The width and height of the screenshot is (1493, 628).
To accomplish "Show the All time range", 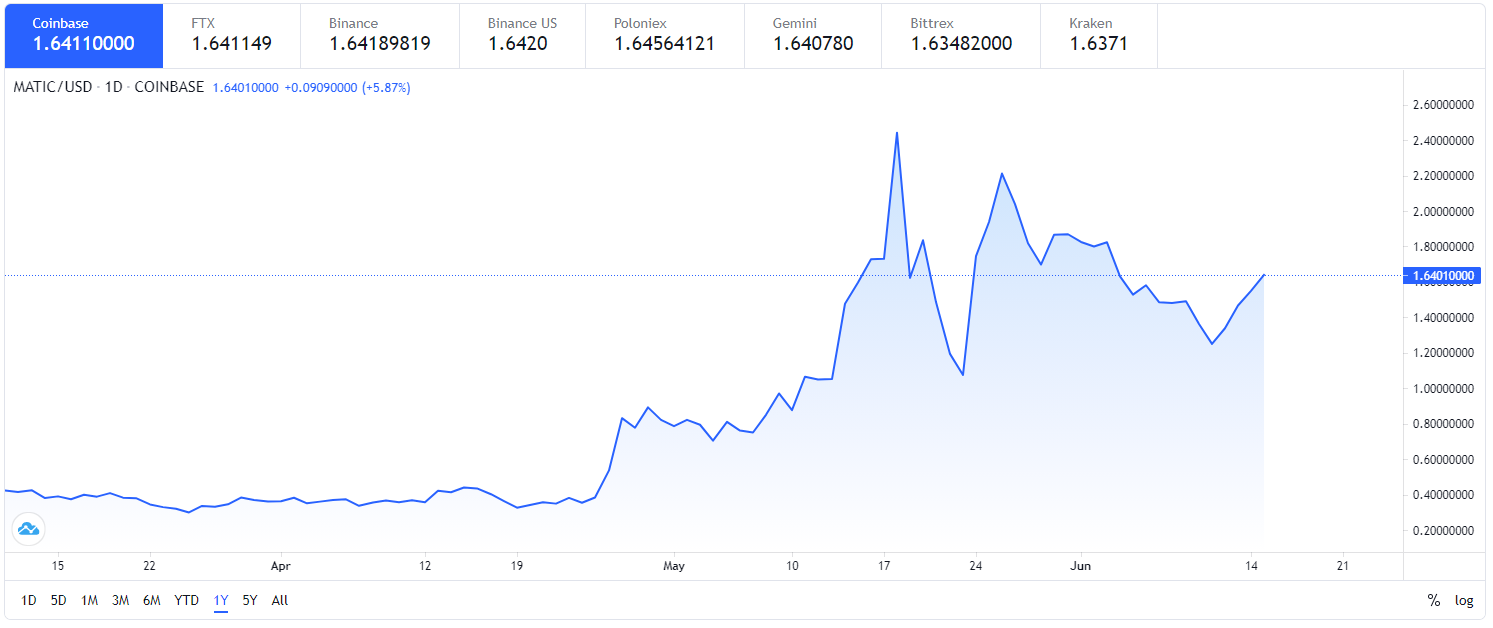I will click(x=280, y=601).
